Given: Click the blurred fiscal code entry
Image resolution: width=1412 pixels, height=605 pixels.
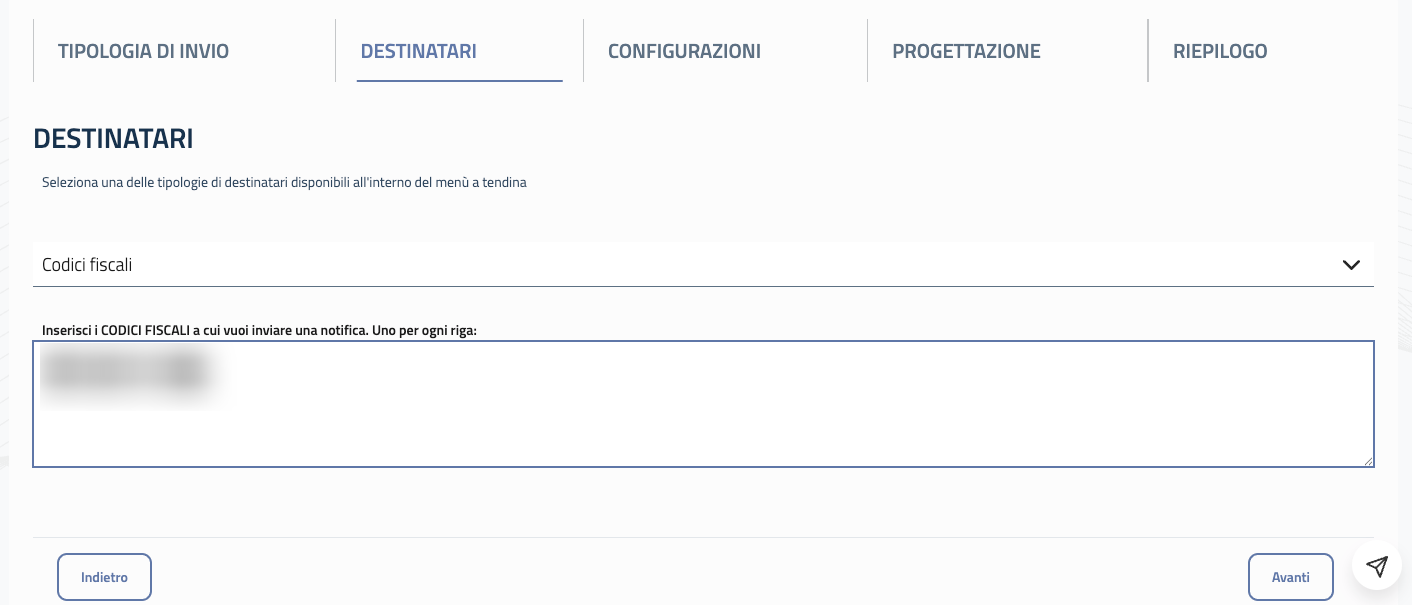Looking at the screenshot, I should point(125,370).
